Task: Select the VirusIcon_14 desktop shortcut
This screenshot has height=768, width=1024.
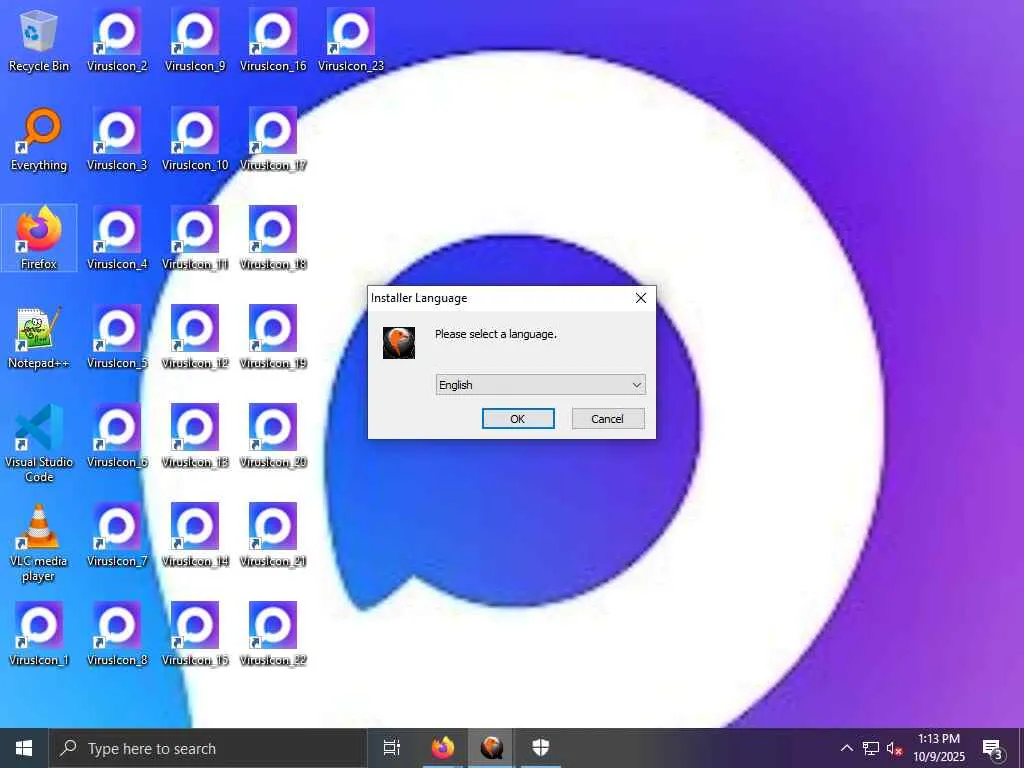Action: click(195, 536)
